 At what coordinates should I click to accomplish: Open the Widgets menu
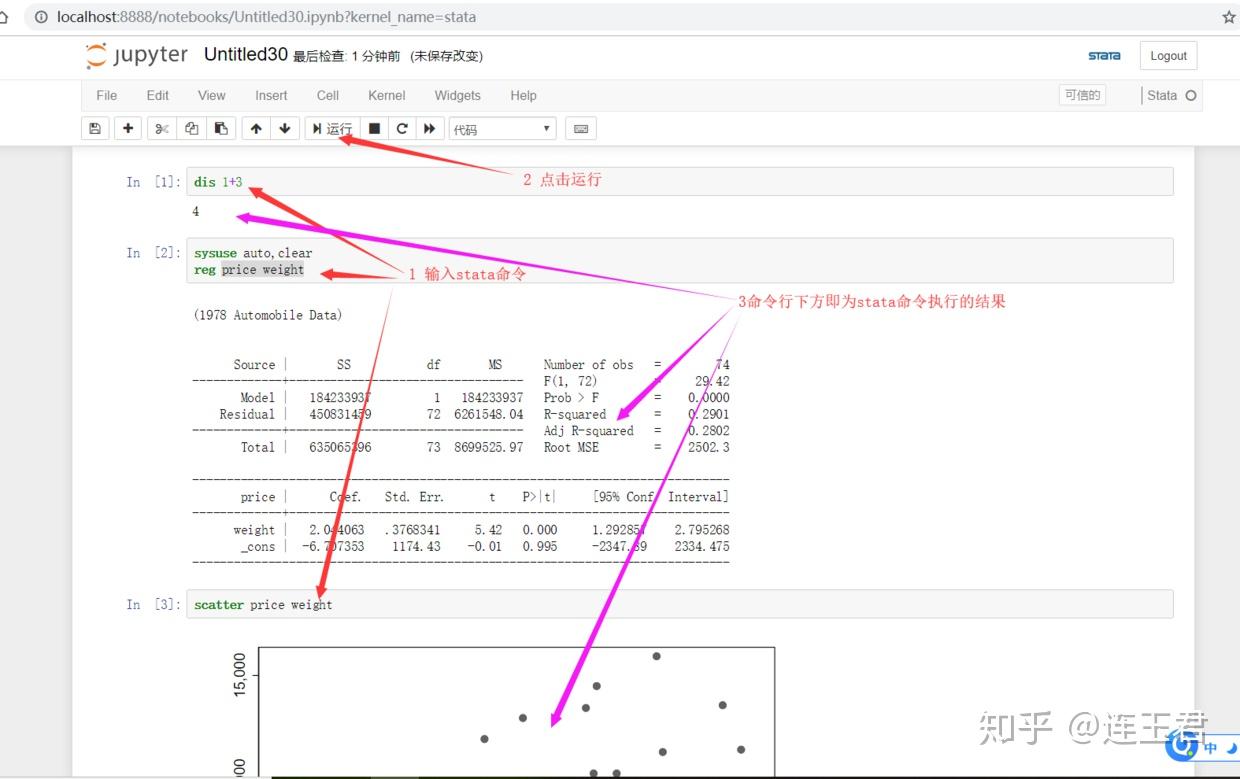457,95
